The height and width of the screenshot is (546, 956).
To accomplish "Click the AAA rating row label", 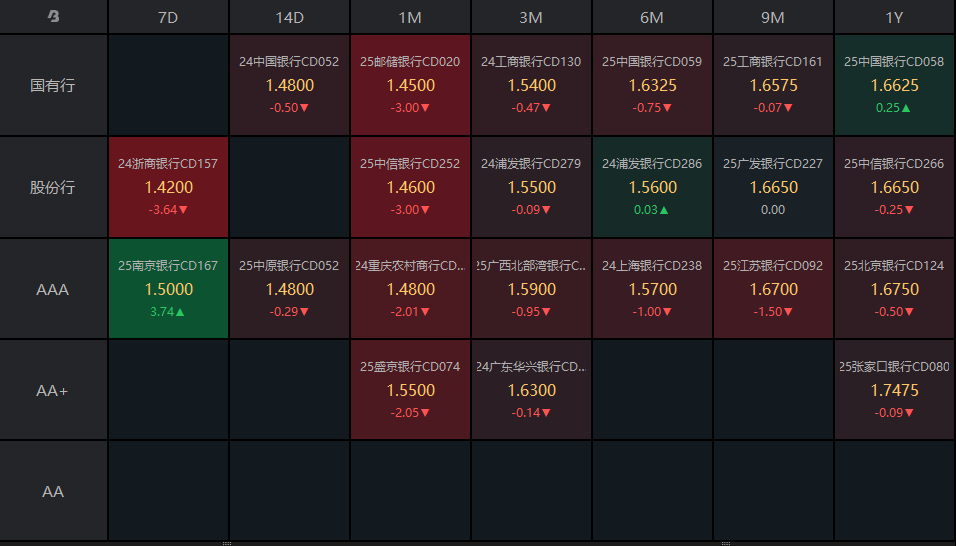I will point(53,289).
